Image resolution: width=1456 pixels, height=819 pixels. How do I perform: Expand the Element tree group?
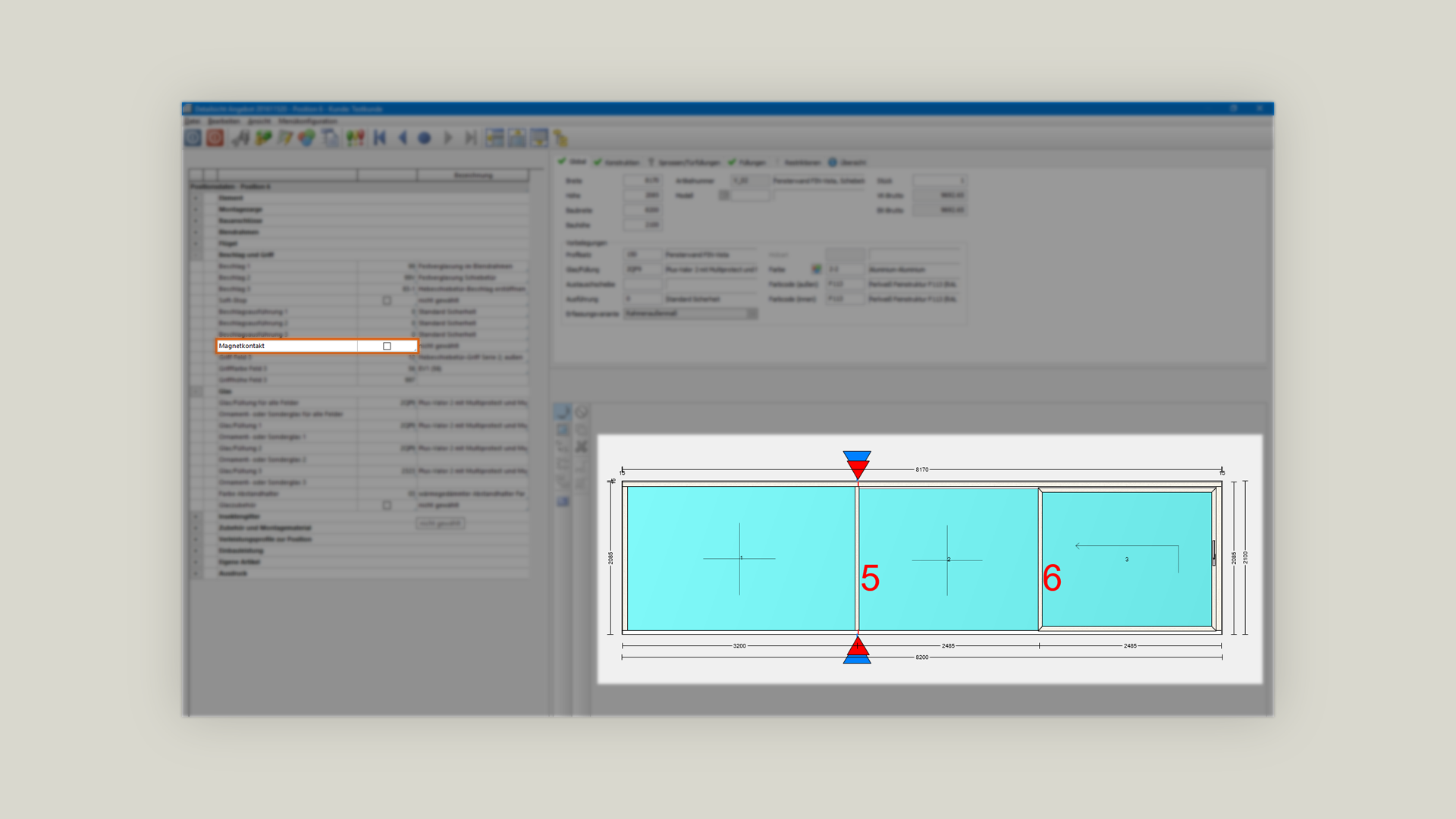[x=196, y=198]
